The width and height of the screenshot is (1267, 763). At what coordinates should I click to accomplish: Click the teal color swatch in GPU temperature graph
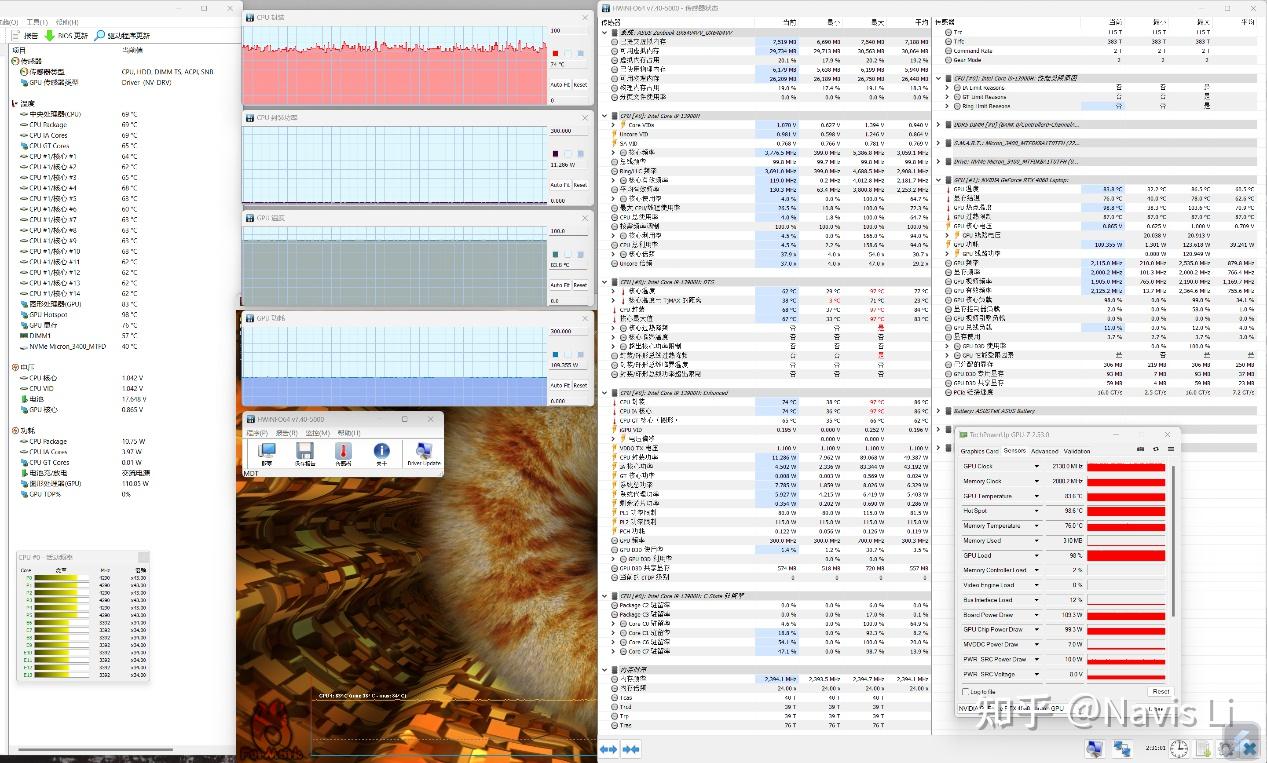[x=555, y=254]
